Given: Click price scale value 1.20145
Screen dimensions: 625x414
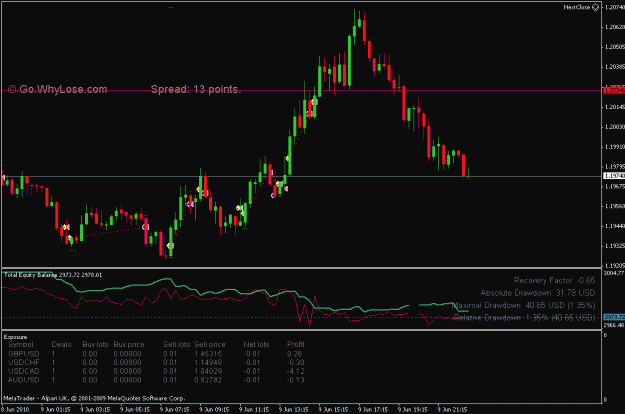Looking at the screenshot, I should (x=615, y=107).
